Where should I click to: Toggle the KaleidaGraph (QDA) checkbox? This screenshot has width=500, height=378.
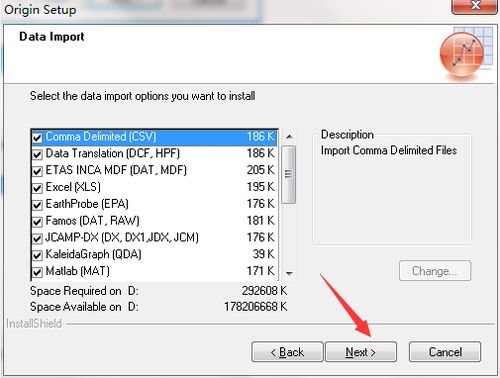tap(37, 255)
